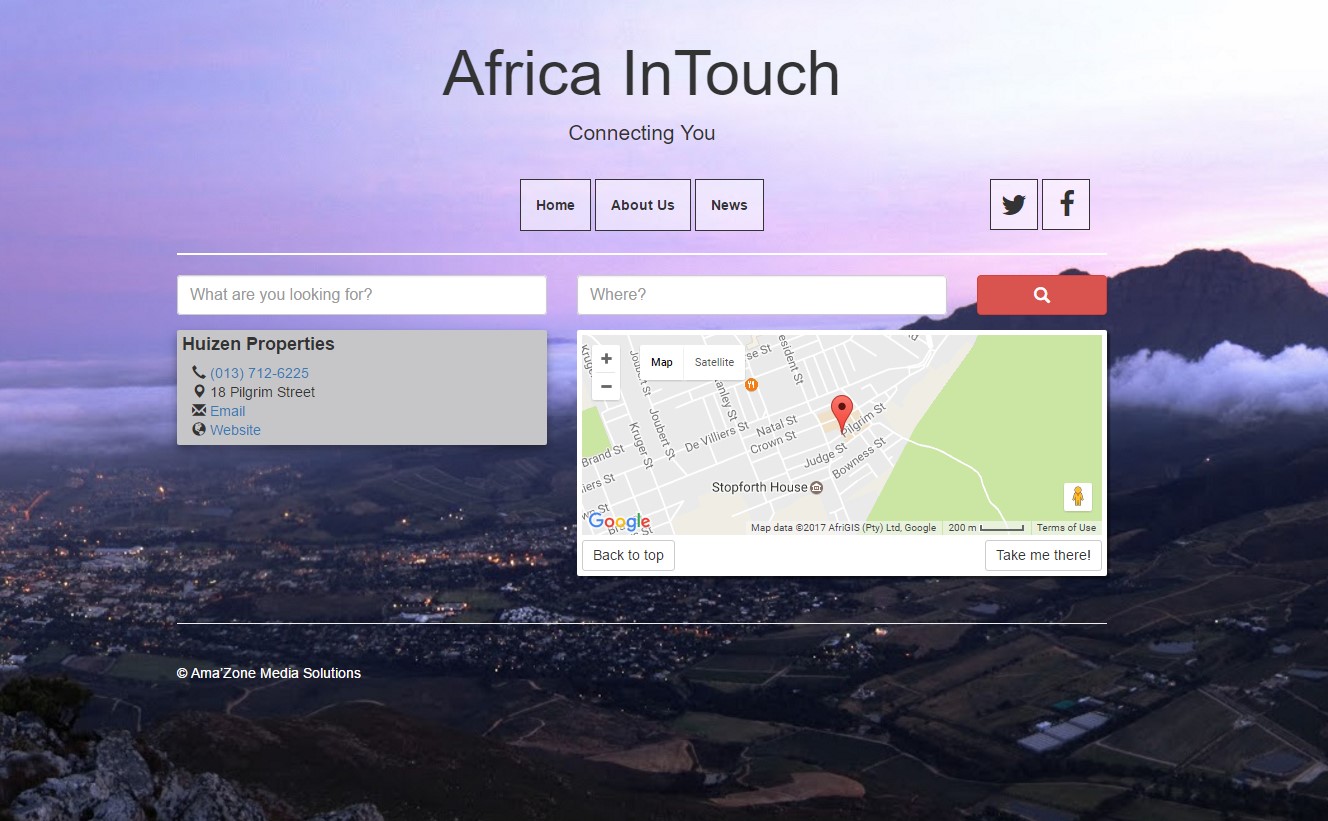Switch map to Satellite view
The height and width of the screenshot is (821, 1328).
tap(714, 362)
